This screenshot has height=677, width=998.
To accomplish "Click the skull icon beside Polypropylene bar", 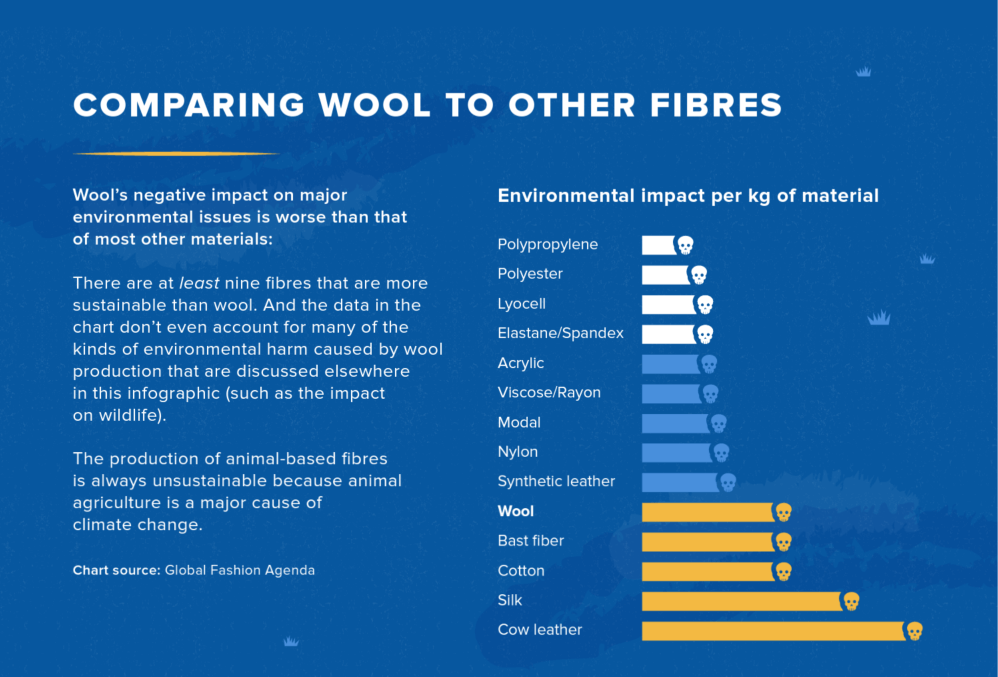I will tap(685, 245).
